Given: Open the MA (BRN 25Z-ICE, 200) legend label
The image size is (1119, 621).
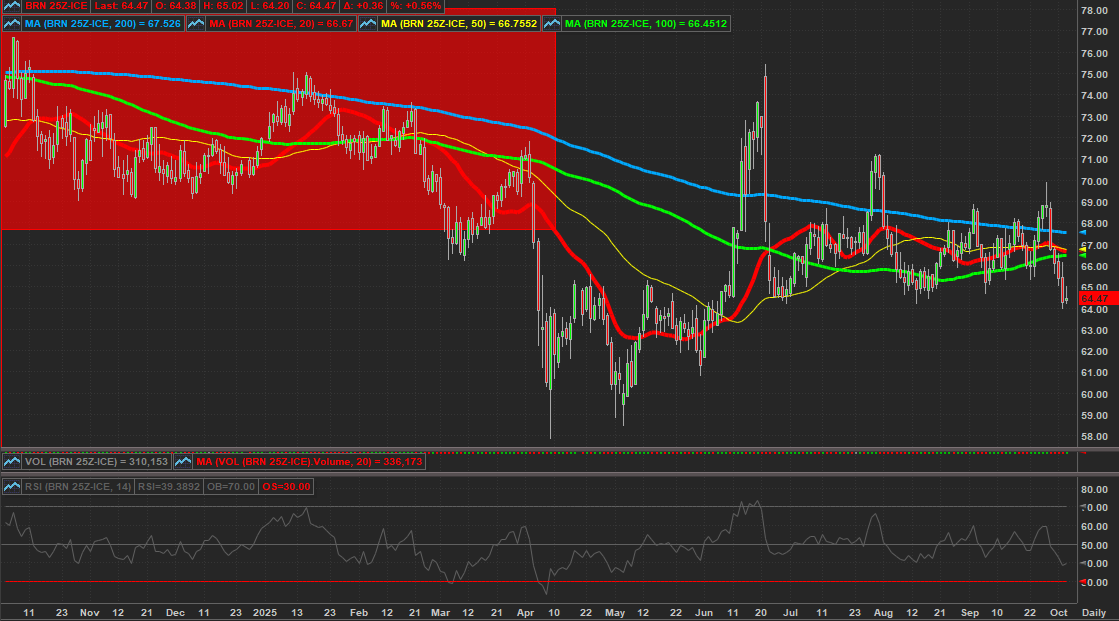Looking at the screenshot, I should tap(103, 22).
